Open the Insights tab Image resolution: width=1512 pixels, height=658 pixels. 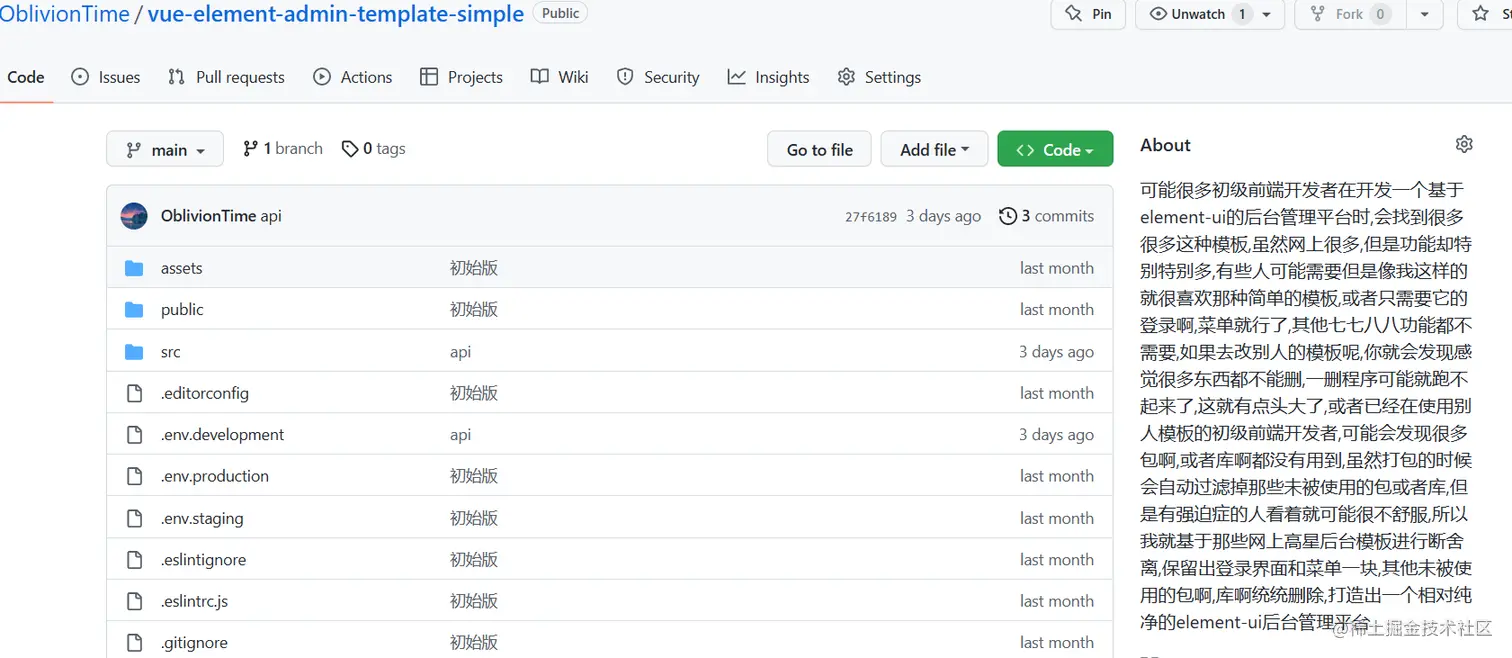[x=768, y=77]
